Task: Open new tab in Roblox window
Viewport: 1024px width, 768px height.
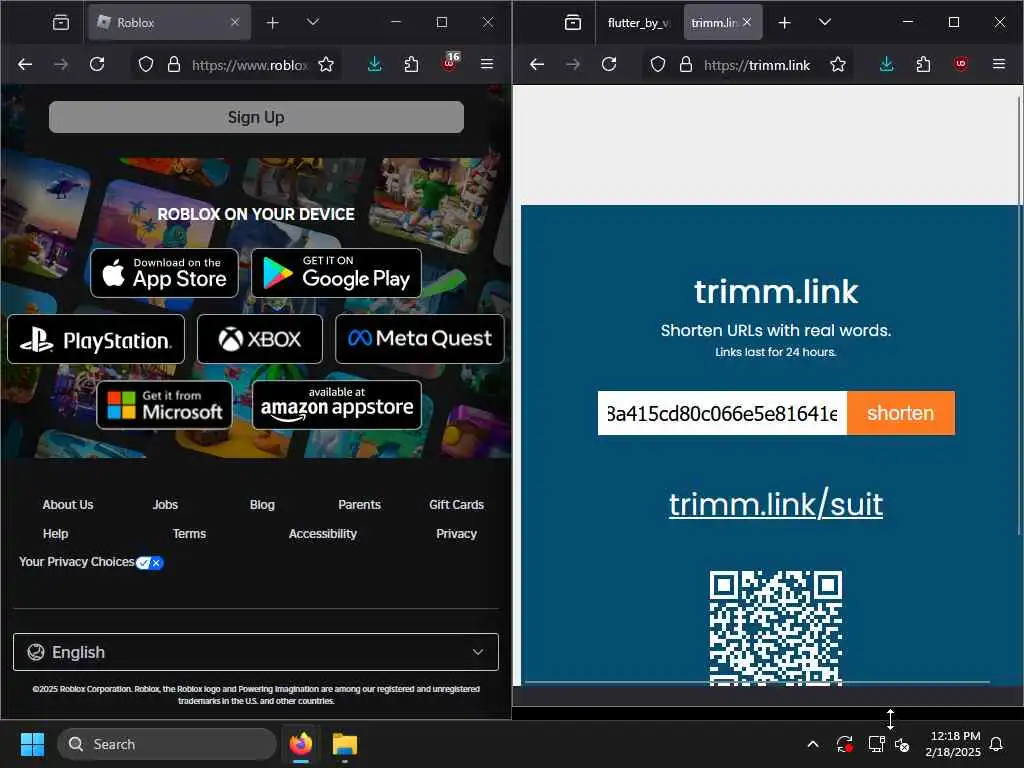Action: [272, 23]
